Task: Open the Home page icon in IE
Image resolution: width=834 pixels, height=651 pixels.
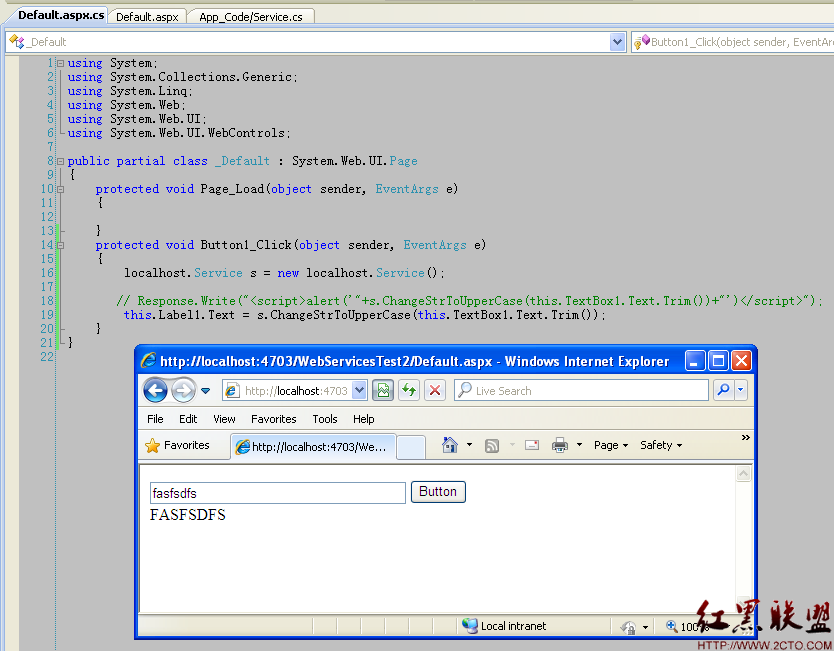Action: coord(450,445)
